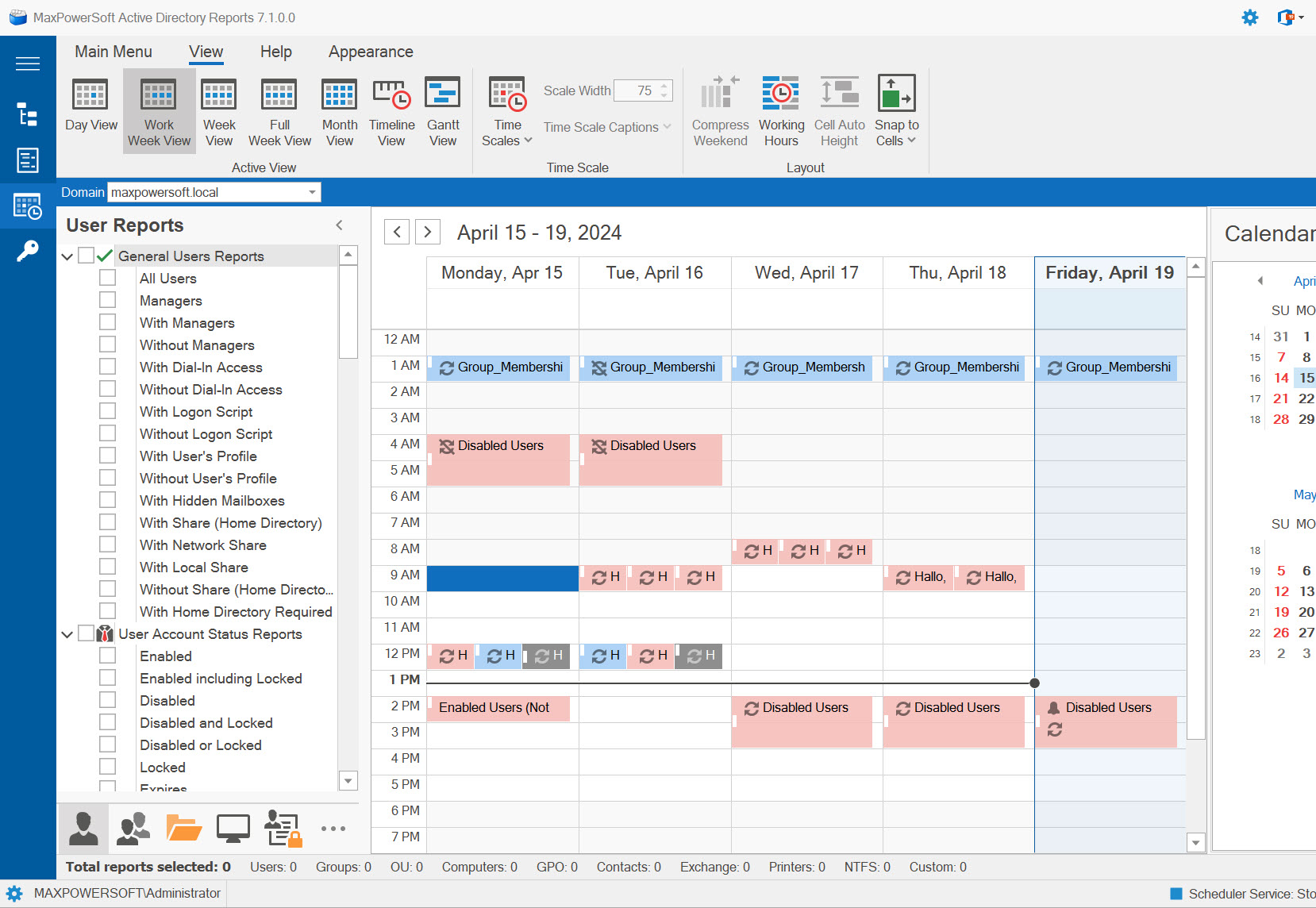Open Month View
Image resolution: width=1316 pixels, height=908 pixels.
pyautogui.click(x=340, y=111)
